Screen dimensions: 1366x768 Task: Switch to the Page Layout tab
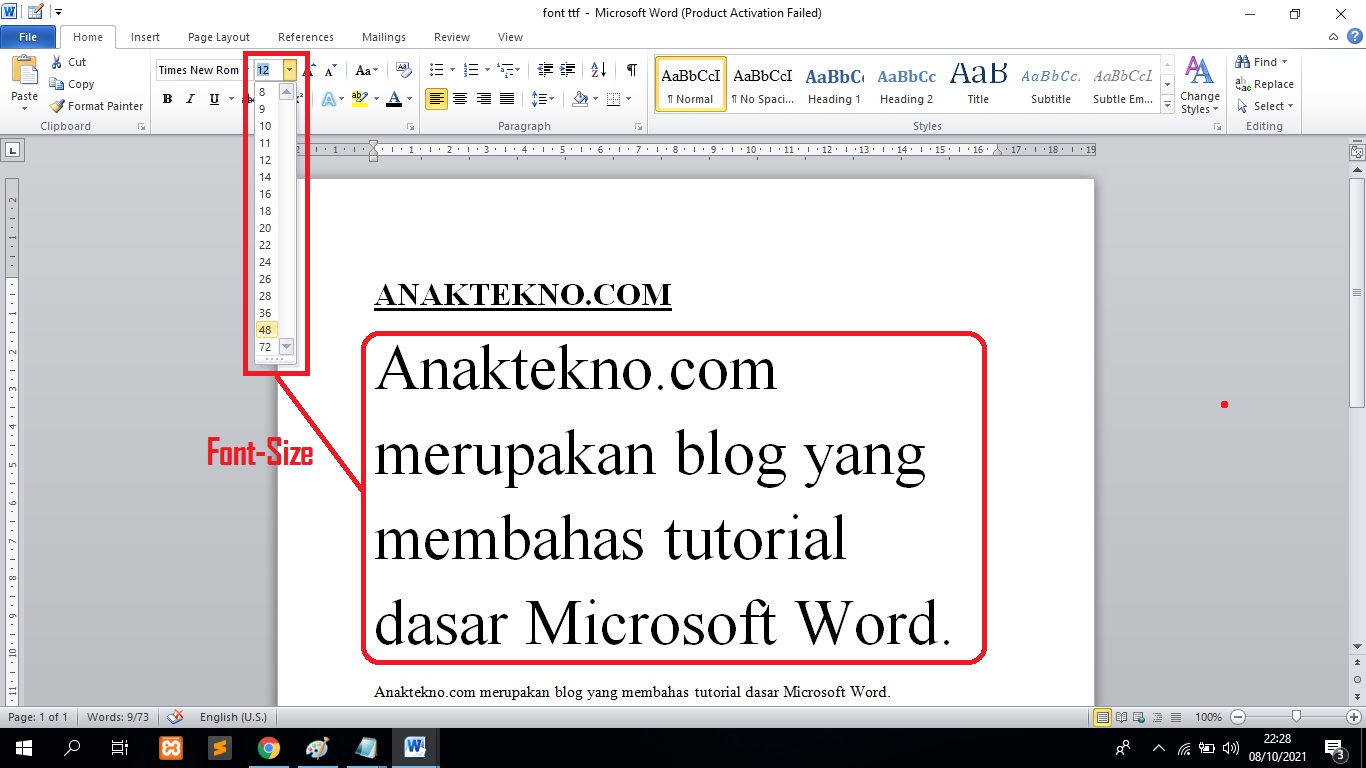pyautogui.click(x=219, y=37)
